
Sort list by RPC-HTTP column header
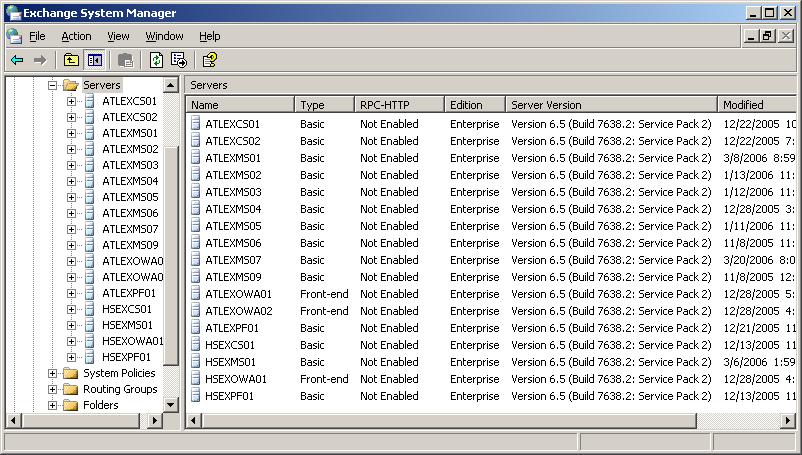[399, 105]
